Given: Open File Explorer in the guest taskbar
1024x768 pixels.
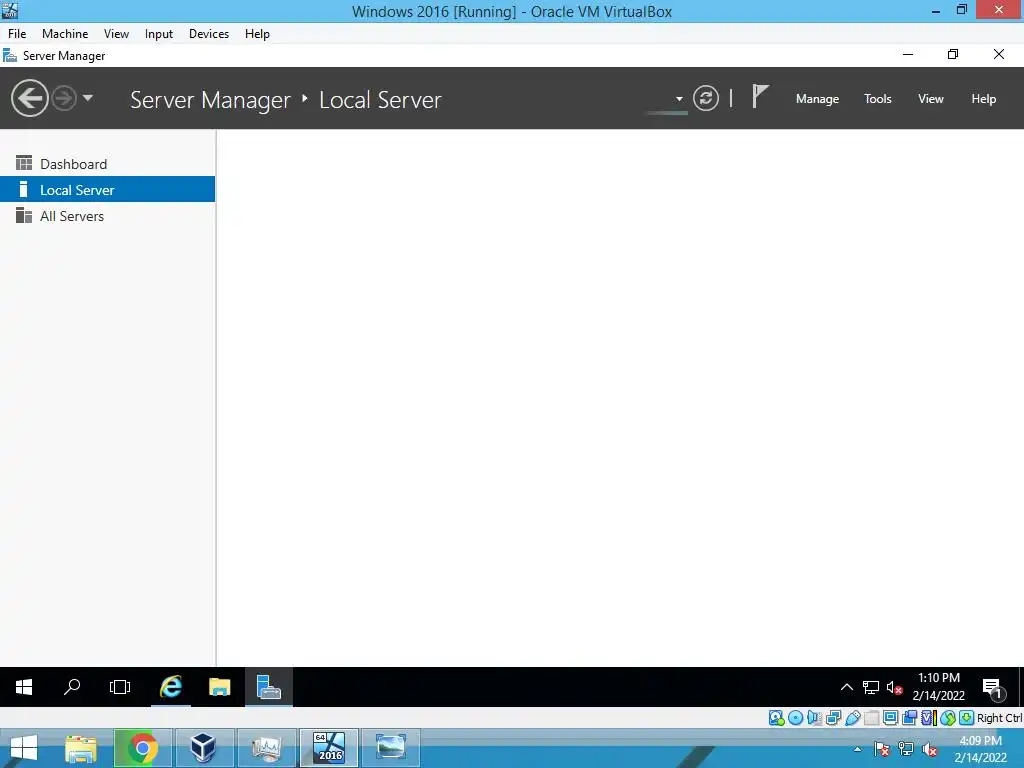Looking at the screenshot, I should (219, 687).
